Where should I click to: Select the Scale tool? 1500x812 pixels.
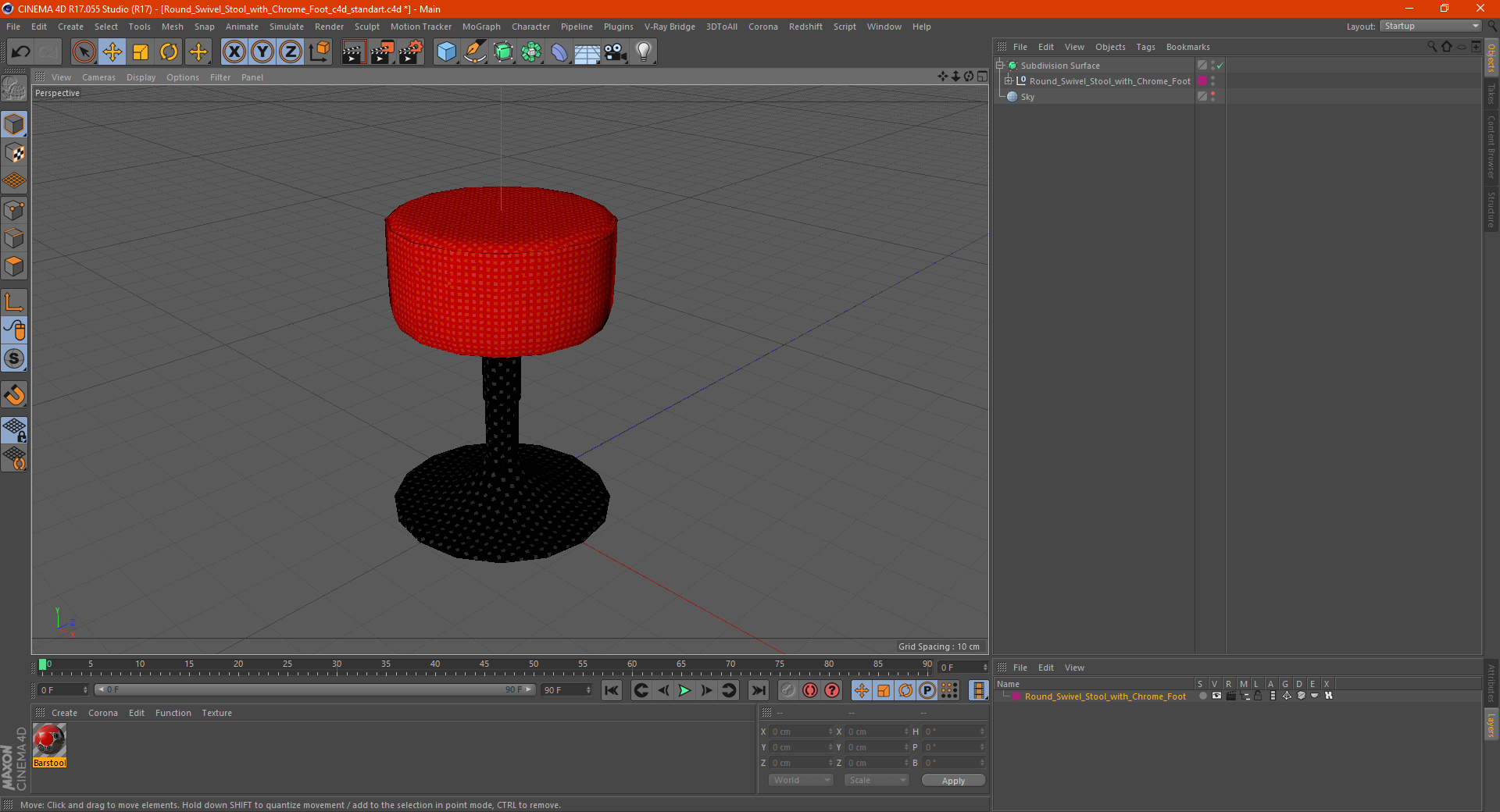(x=141, y=52)
